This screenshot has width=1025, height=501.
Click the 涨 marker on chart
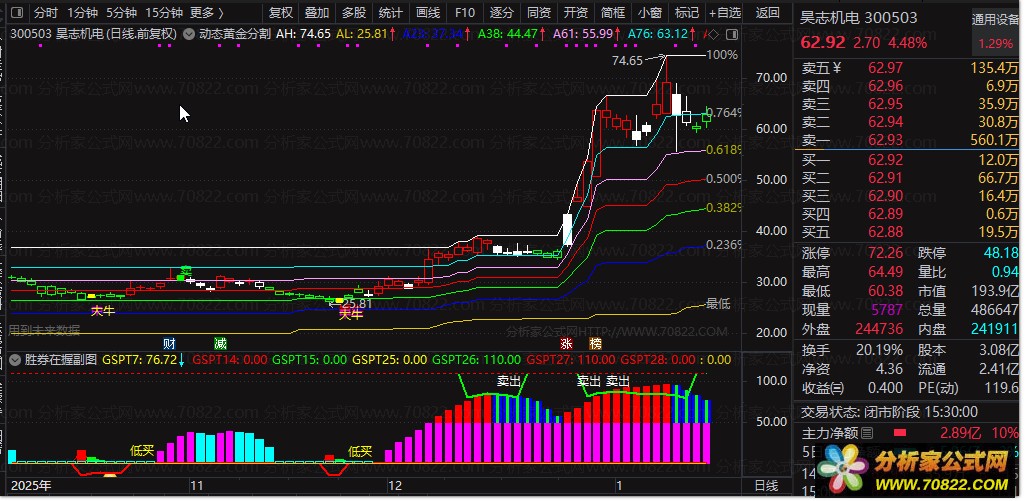click(566, 343)
